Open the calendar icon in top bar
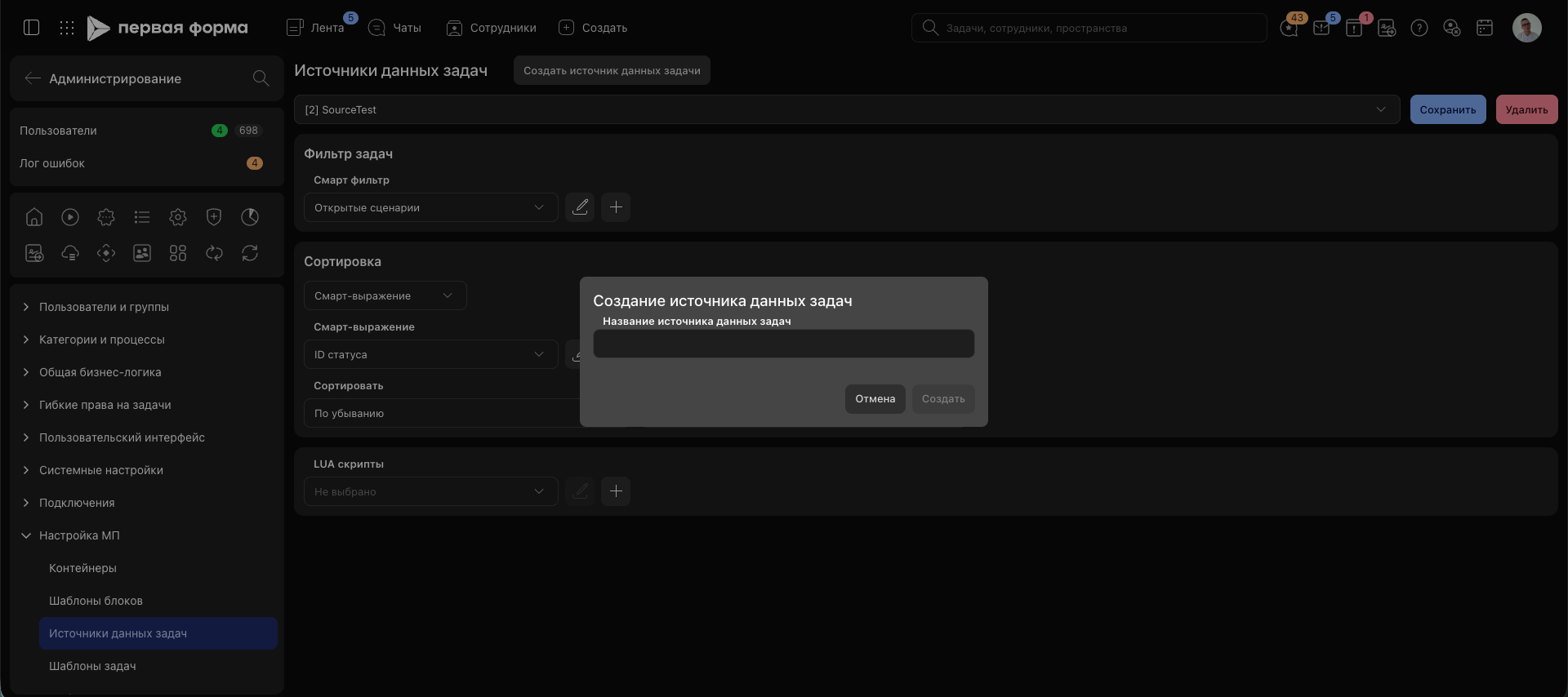 [x=1485, y=28]
